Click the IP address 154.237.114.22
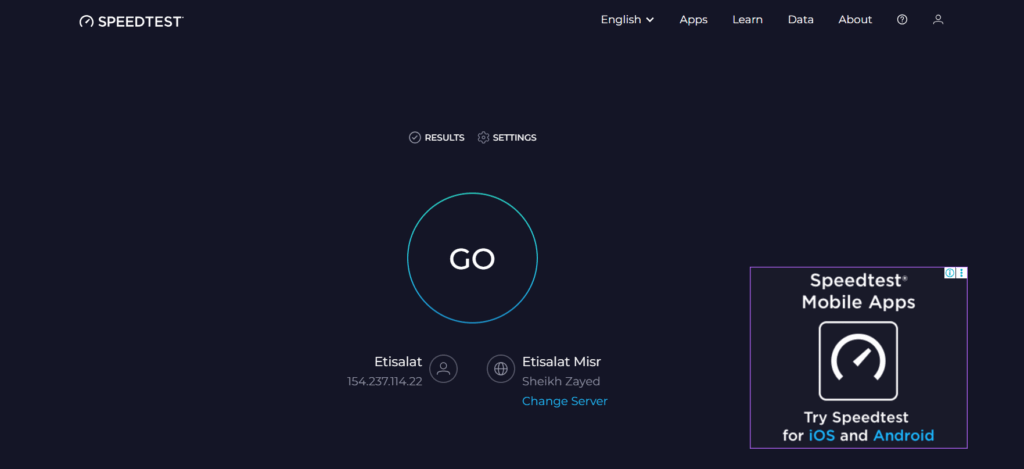 point(384,382)
